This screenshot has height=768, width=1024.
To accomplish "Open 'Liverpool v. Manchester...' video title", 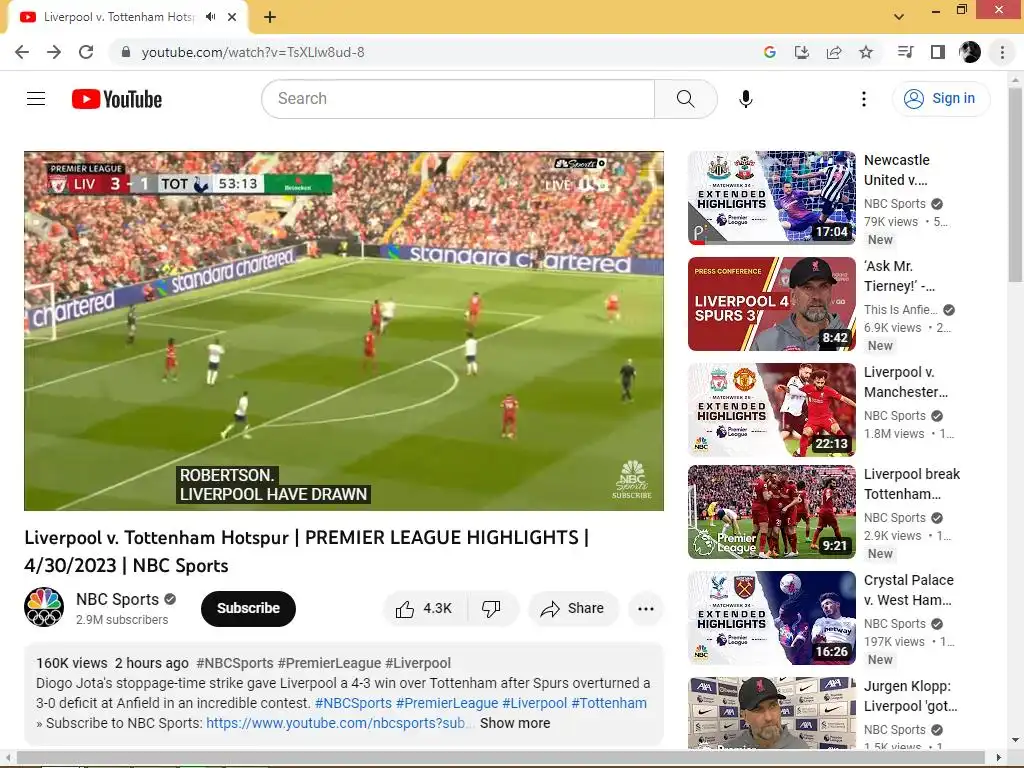I will coord(905,382).
